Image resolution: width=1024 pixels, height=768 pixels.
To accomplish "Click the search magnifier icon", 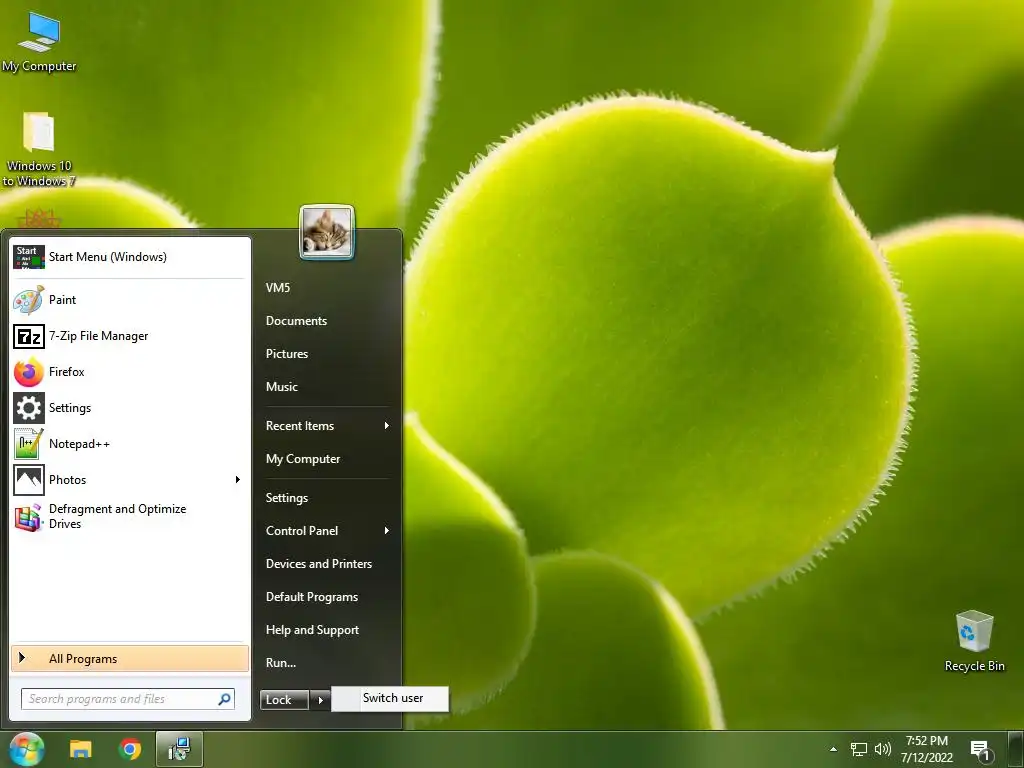I will point(224,699).
